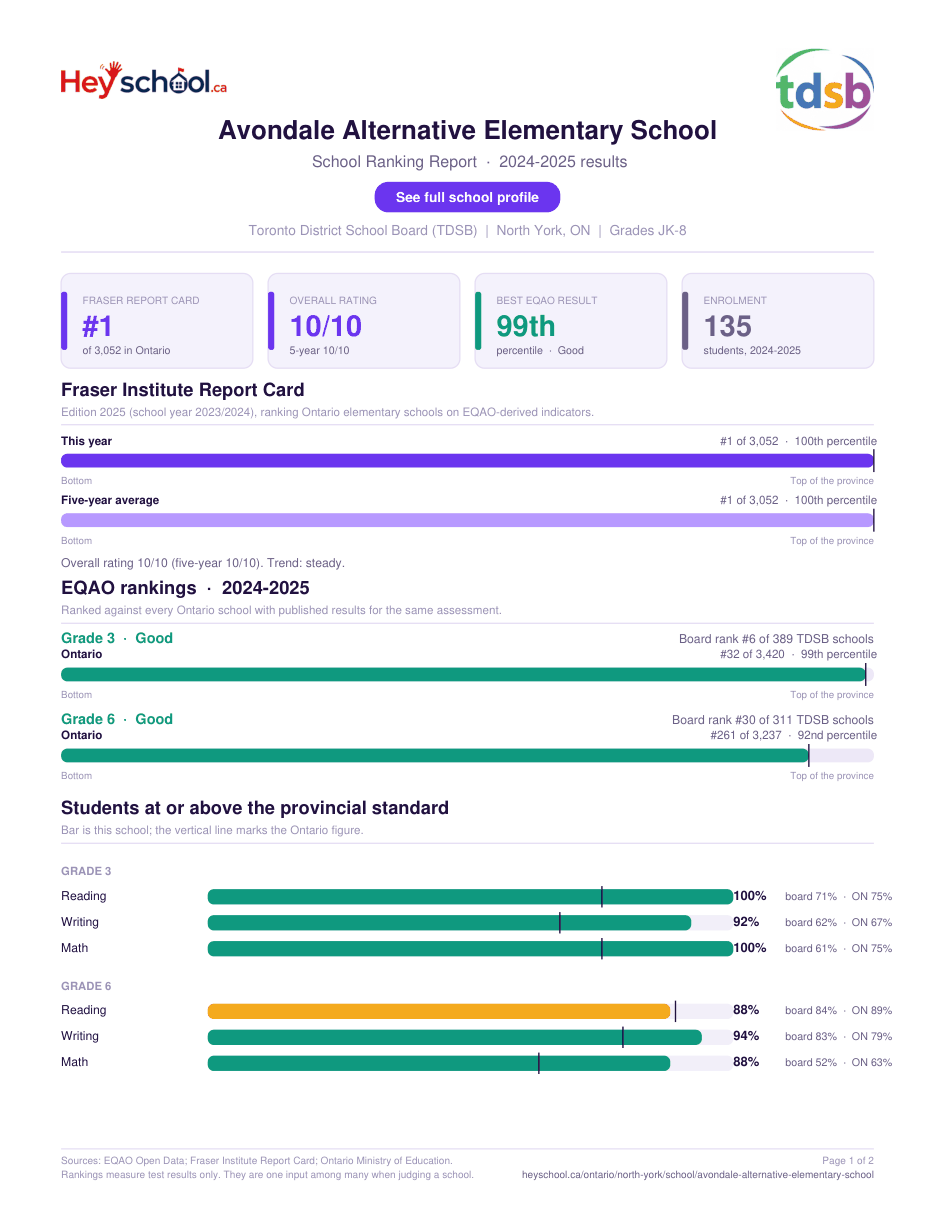Click the Sources line in the footer
Viewport: 935px width, 1210px height.
pyautogui.click(x=257, y=1161)
